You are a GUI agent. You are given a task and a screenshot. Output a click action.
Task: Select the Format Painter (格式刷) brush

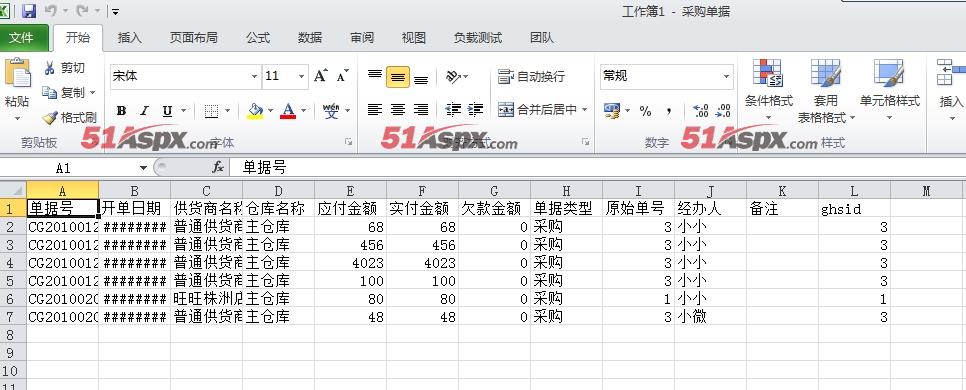click(x=69, y=117)
